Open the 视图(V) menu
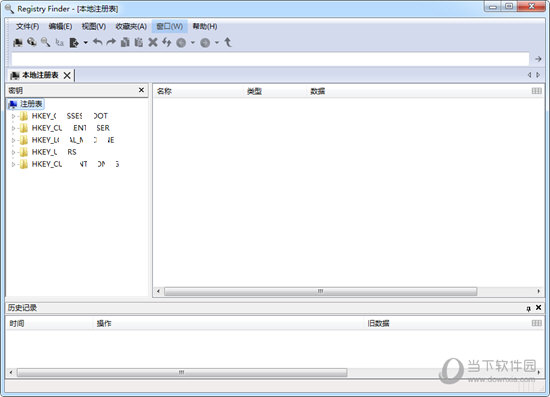550x397 pixels. (94, 27)
